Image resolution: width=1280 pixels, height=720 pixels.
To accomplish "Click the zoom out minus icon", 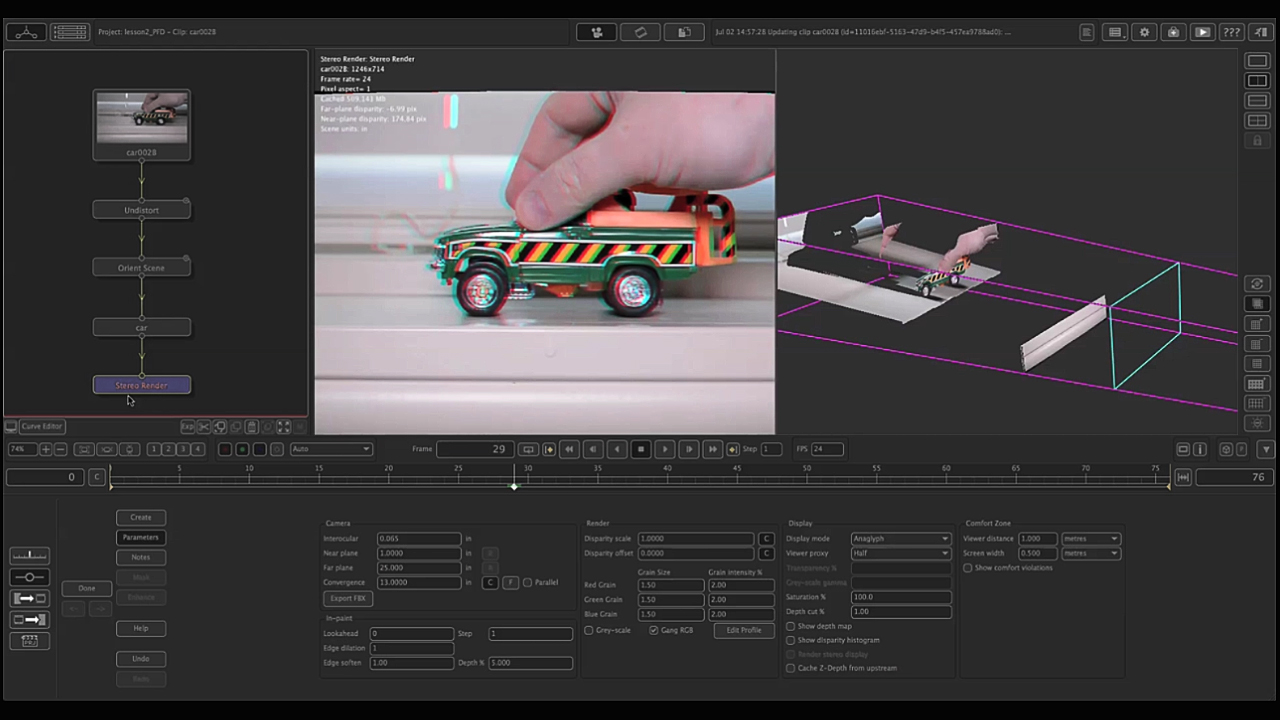I will click(x=60, y=449).
